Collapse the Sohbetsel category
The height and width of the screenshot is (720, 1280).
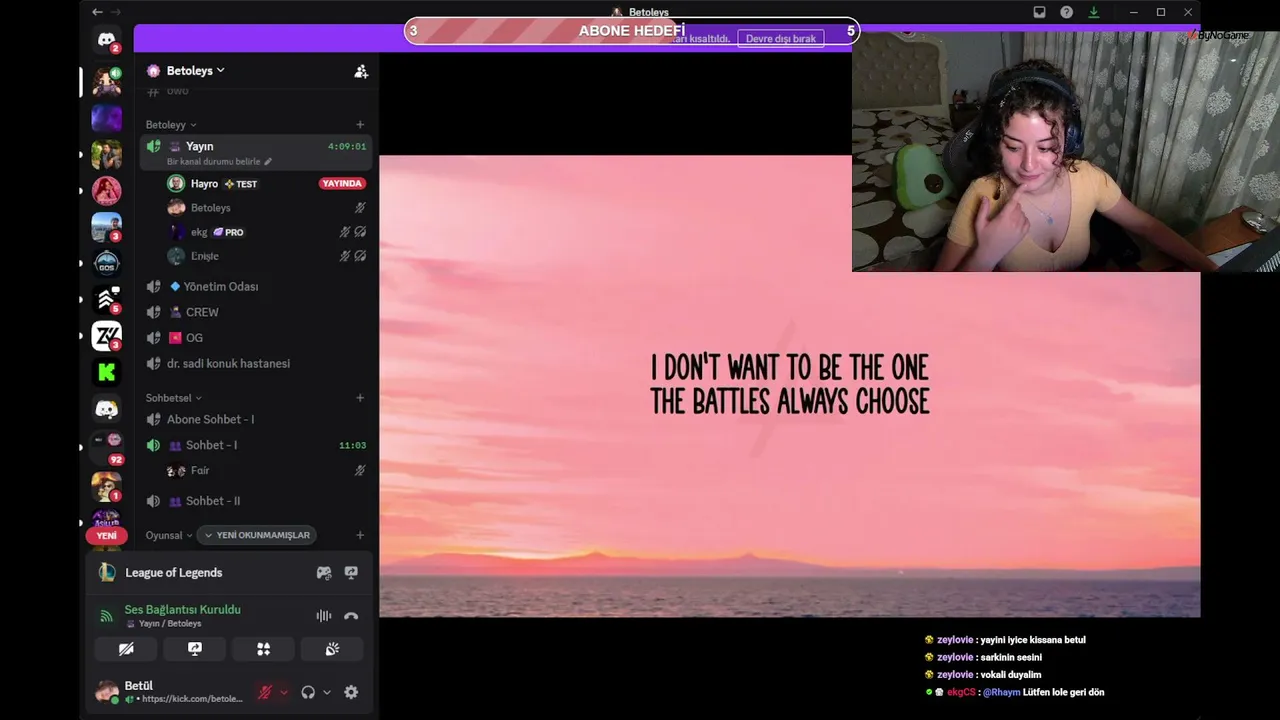point(174,398)
